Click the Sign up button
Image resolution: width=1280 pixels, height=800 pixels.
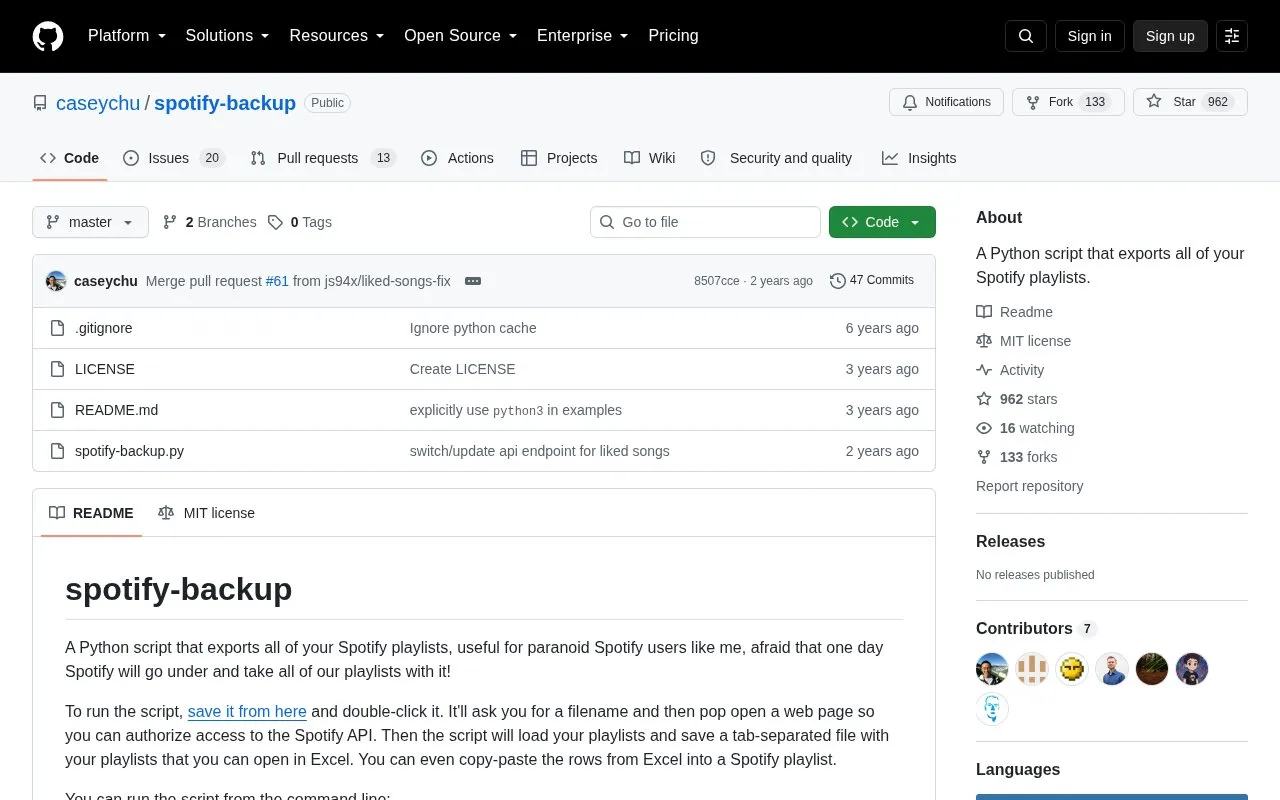point(1170,36)
